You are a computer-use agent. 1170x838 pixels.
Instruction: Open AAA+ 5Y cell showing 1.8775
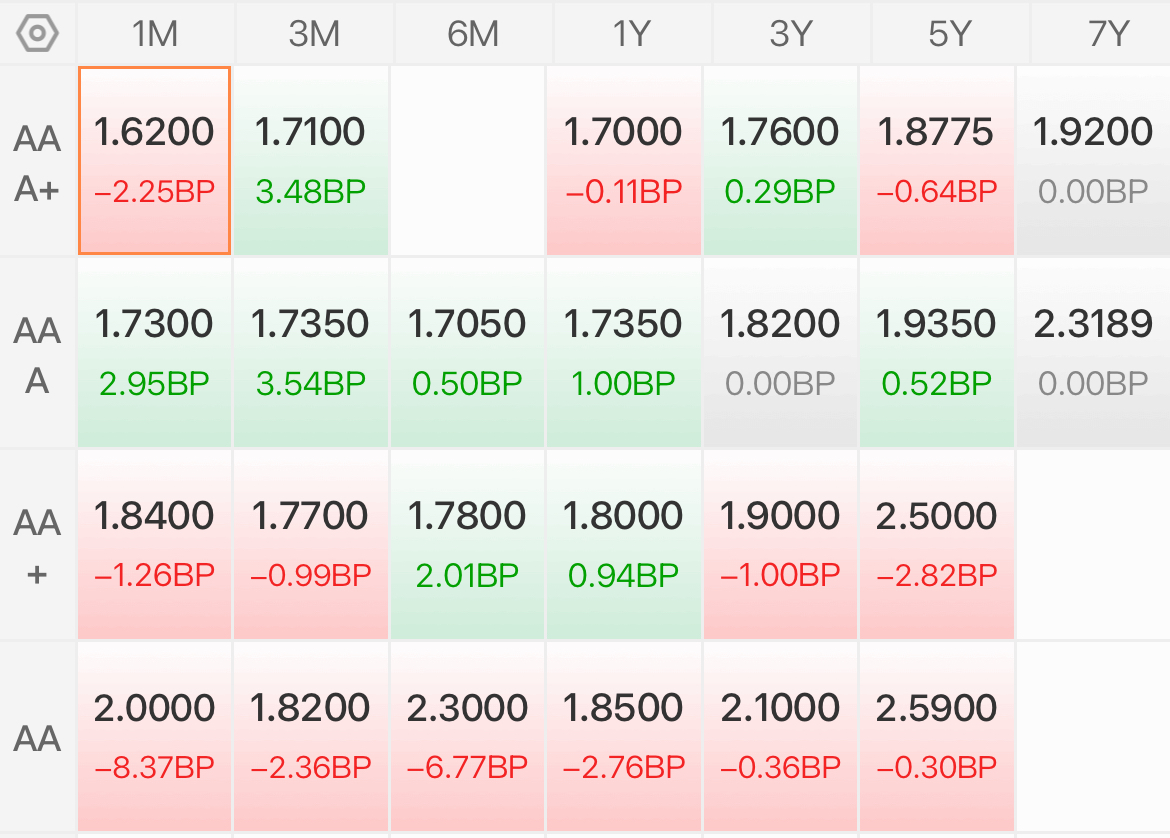(x=937, y=160)
